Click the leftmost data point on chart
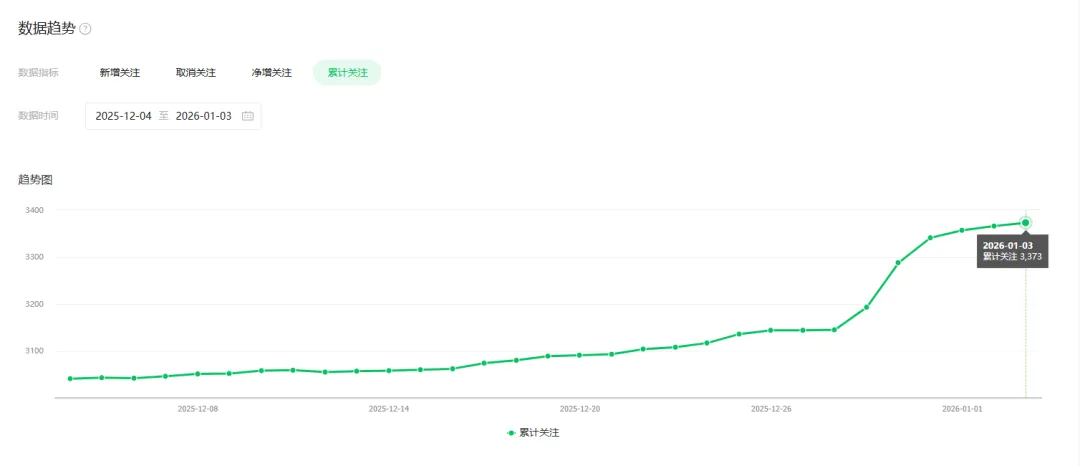Viewport: 1080px width, 466px height. 70,378
